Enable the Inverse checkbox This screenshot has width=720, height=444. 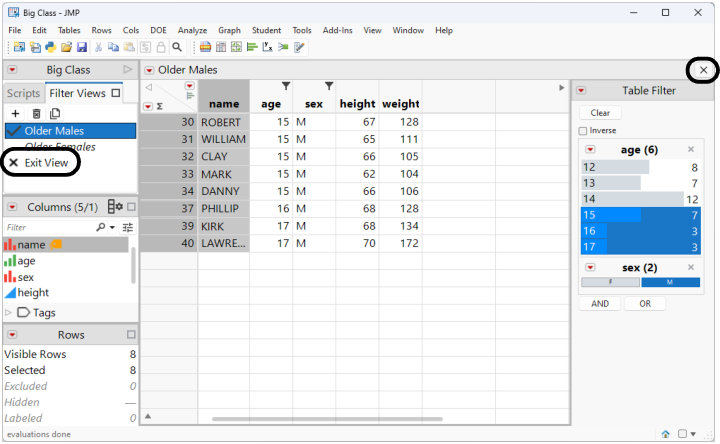tap(583, 131)
